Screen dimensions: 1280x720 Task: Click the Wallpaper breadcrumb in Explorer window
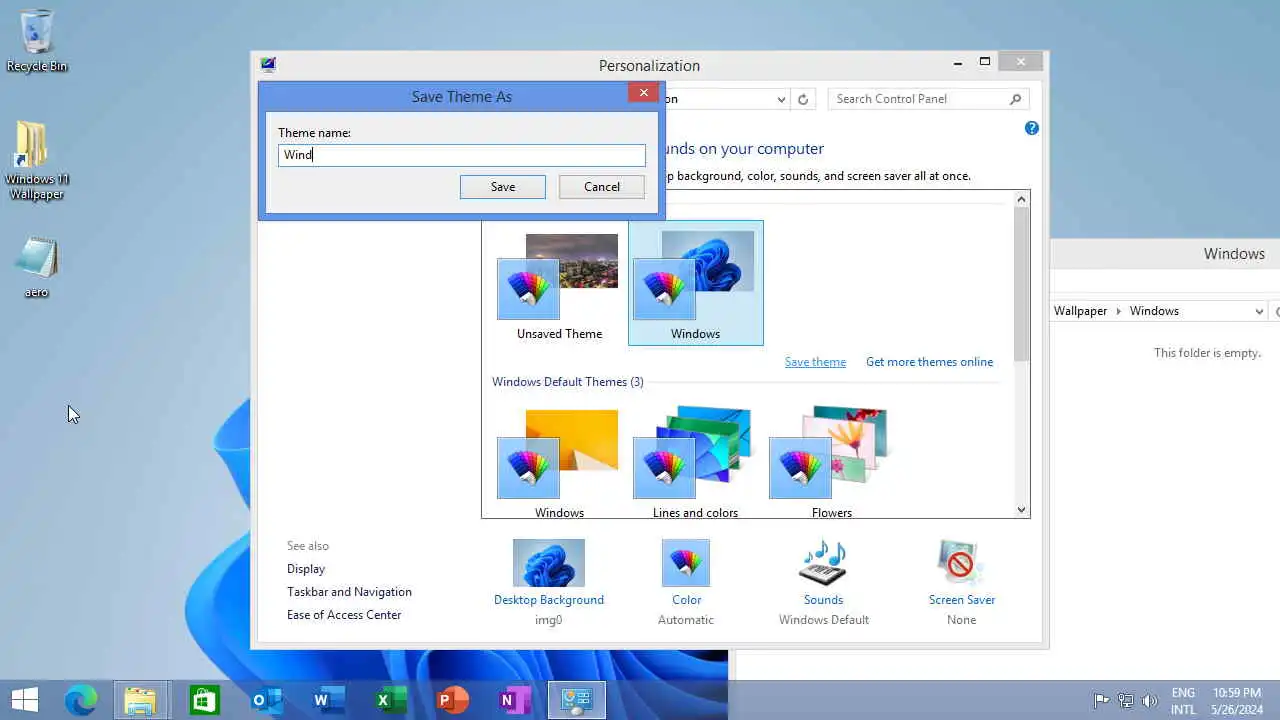1080,311
